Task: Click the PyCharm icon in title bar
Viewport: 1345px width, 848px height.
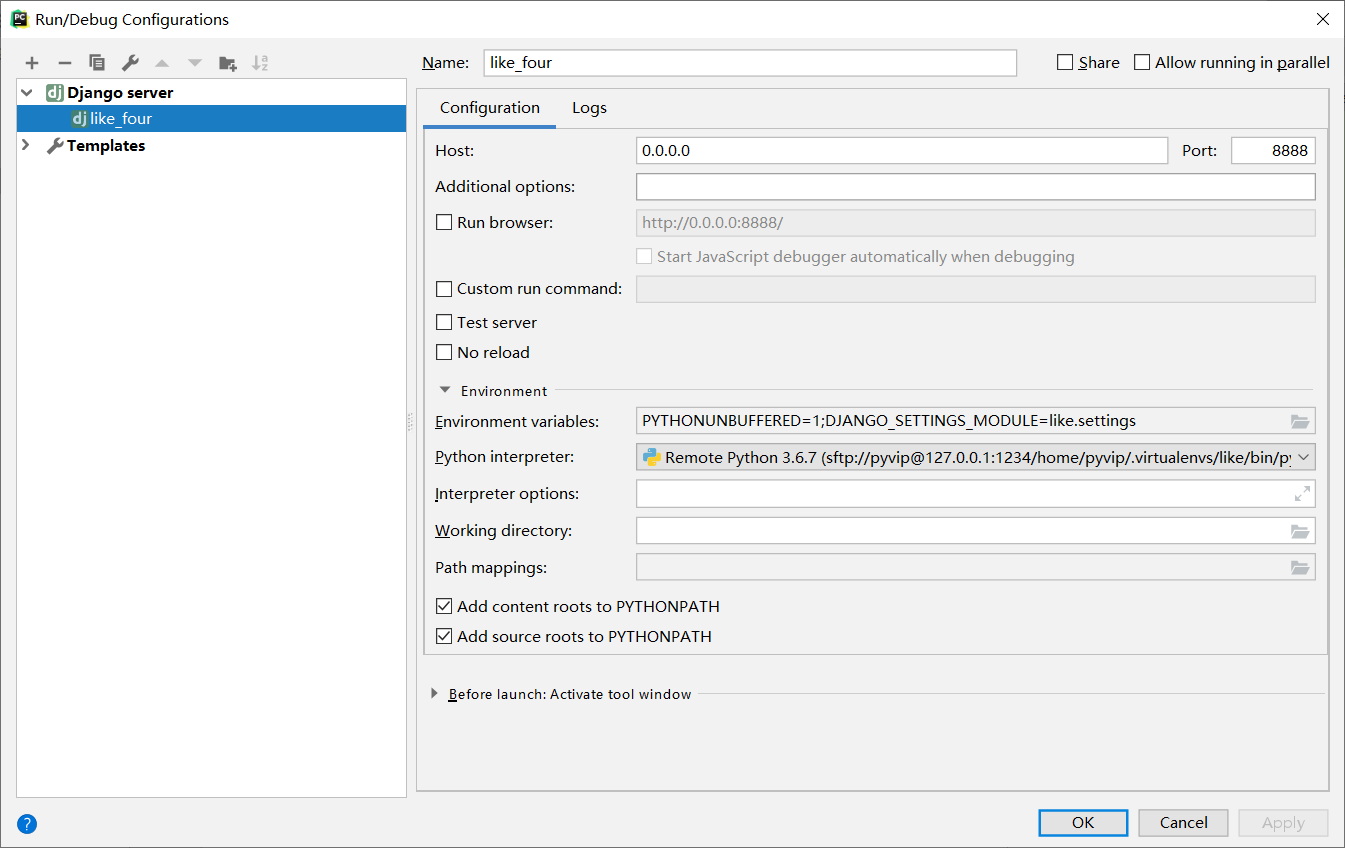Action: tap(19, 19)
